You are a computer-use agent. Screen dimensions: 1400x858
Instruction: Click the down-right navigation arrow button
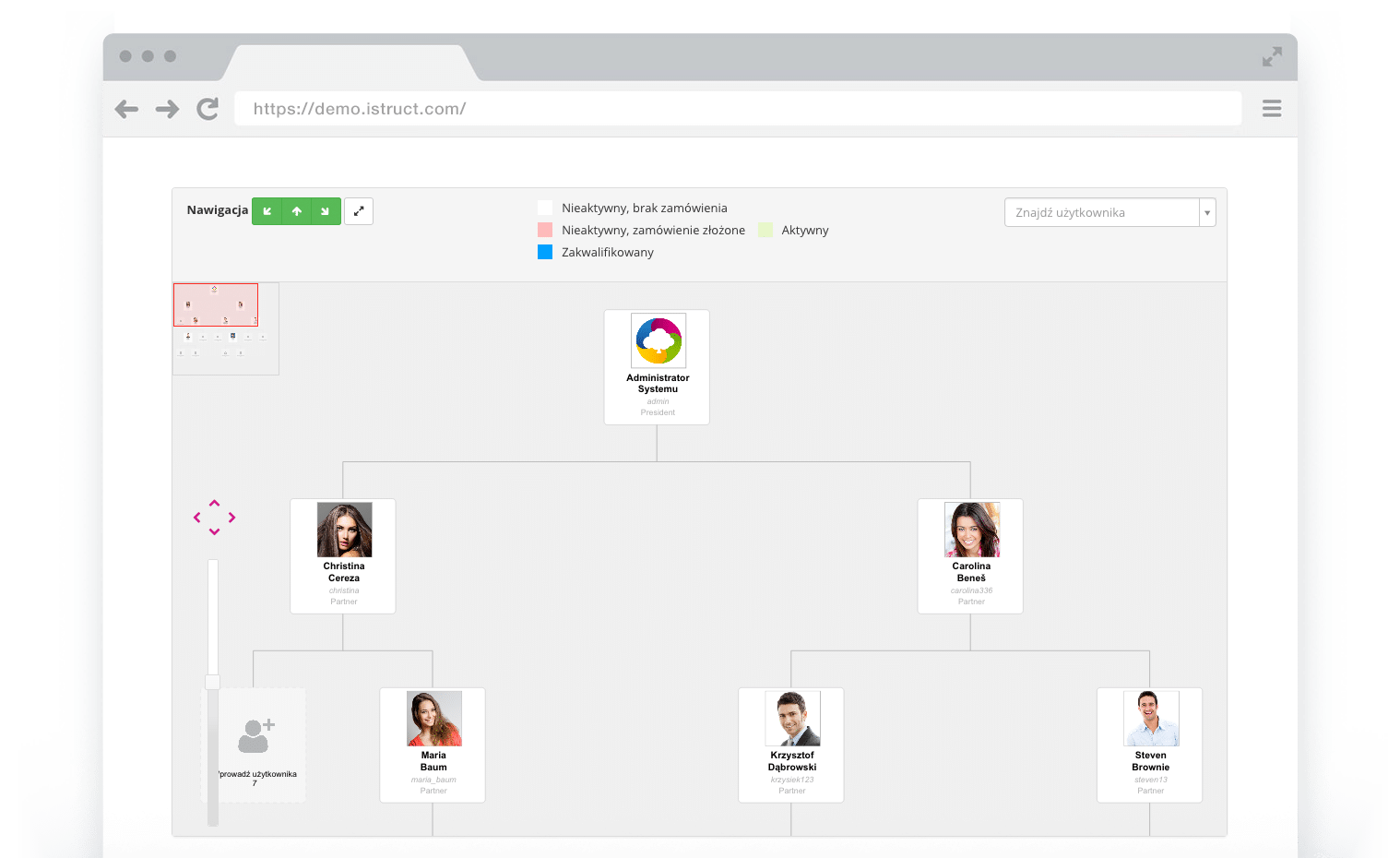(326, 211)
